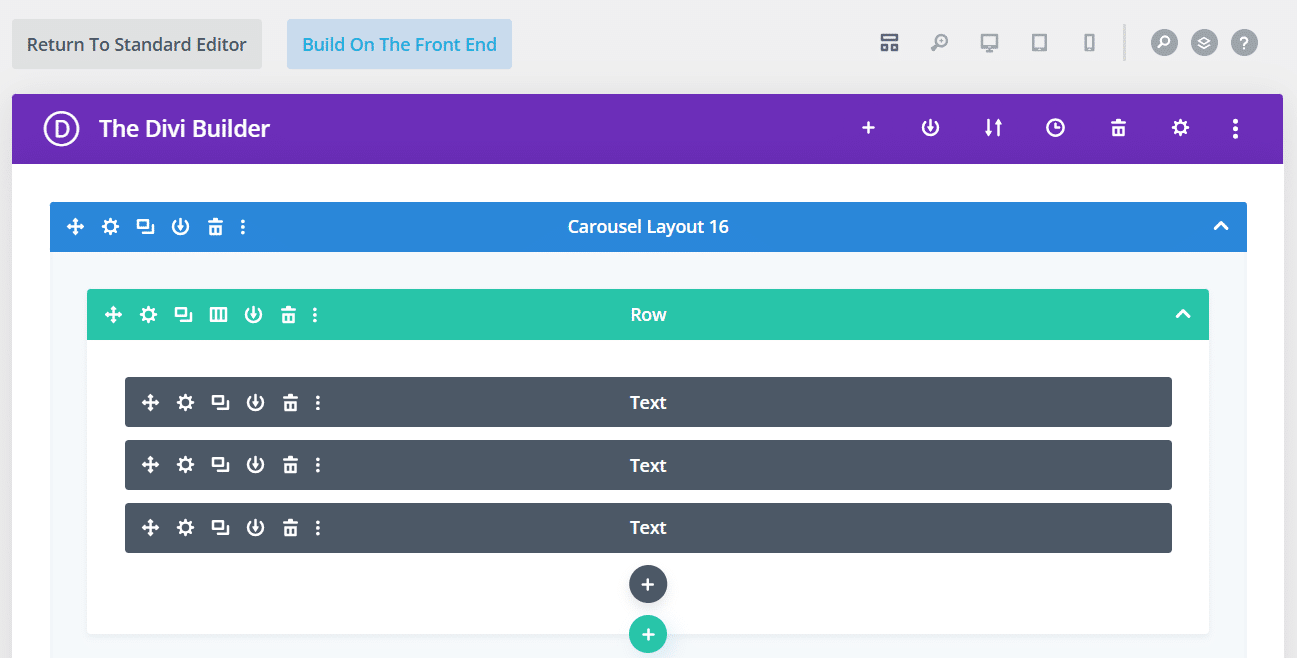Open the layers view panel
The height and width of the screenshot is (658, 1297).
click(1204, 43)
